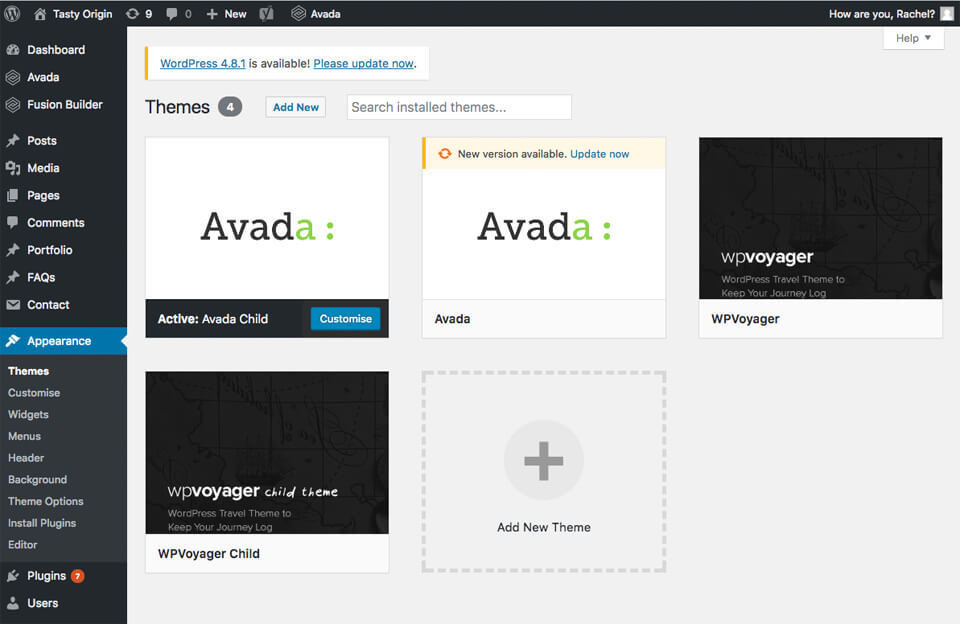Select Customise in Appearance submenu
The height and width of the screenshot is (624, 960).
pos(34,393)
